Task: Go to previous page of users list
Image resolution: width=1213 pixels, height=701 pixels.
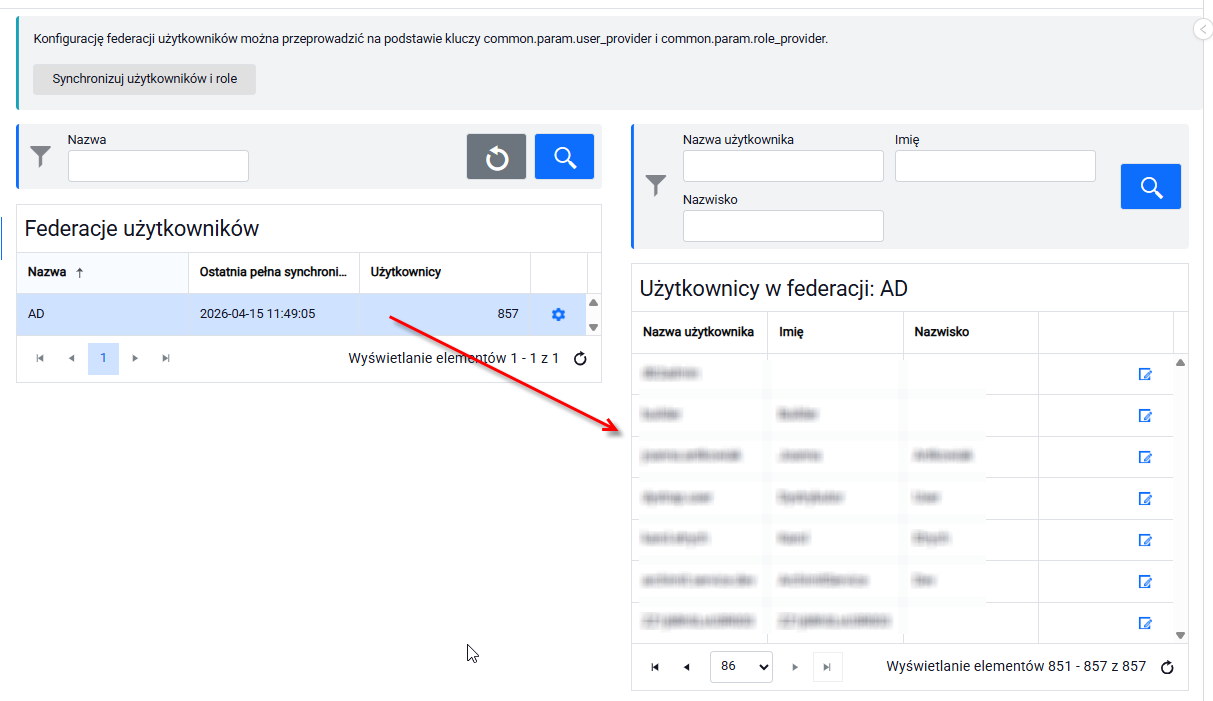Action: coord(686,667)
